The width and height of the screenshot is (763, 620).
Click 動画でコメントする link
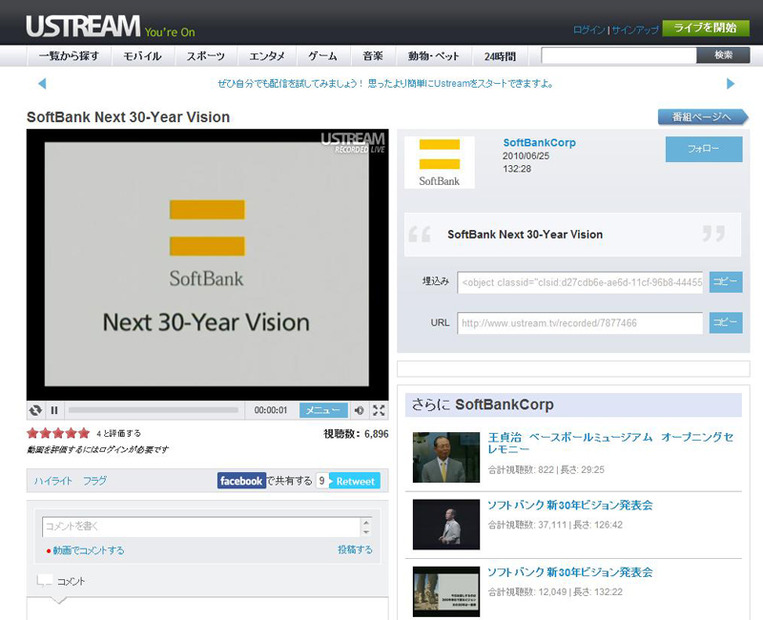coord(88,550)
